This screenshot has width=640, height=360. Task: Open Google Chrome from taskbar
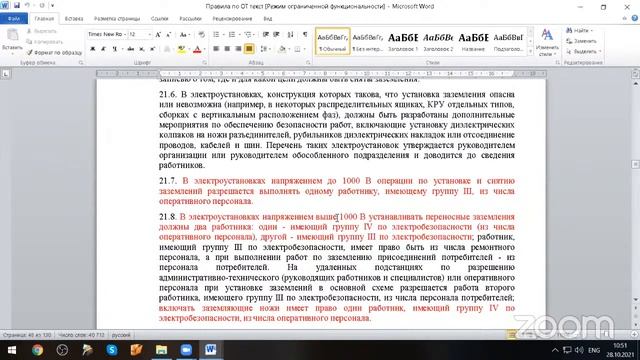pyautogui.click(x=38, y=350)
